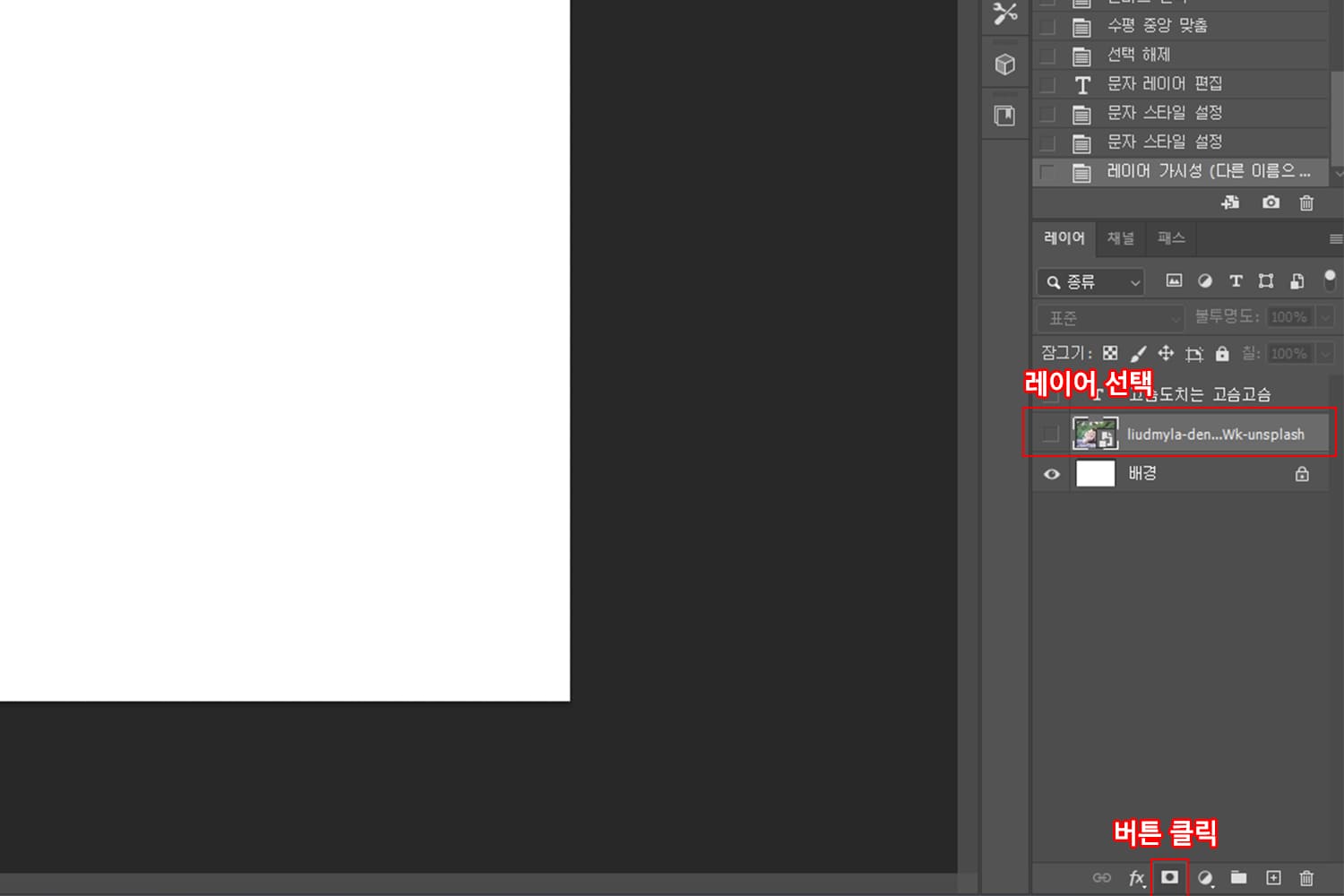Open the Libraries panel icon

[1004, 116]
